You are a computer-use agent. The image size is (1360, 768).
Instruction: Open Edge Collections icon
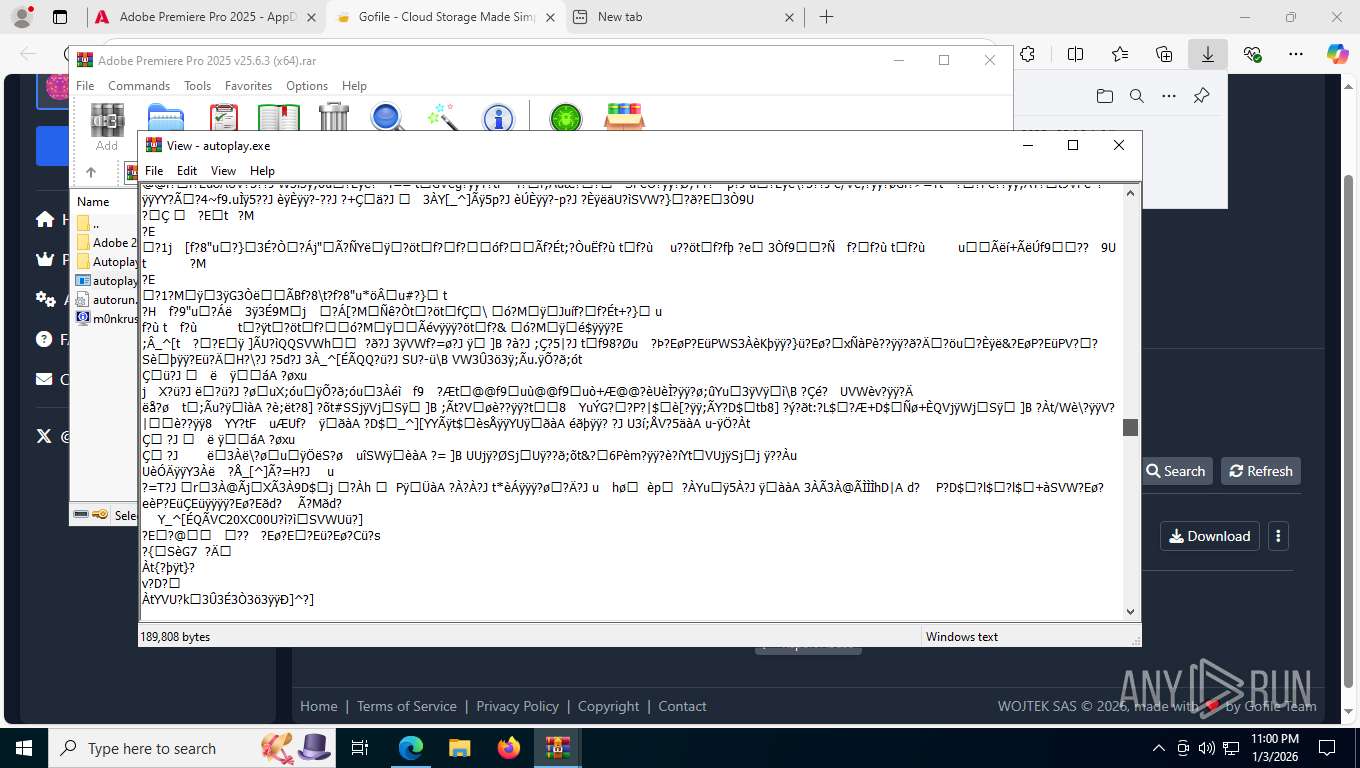(x=1164, y=54)
